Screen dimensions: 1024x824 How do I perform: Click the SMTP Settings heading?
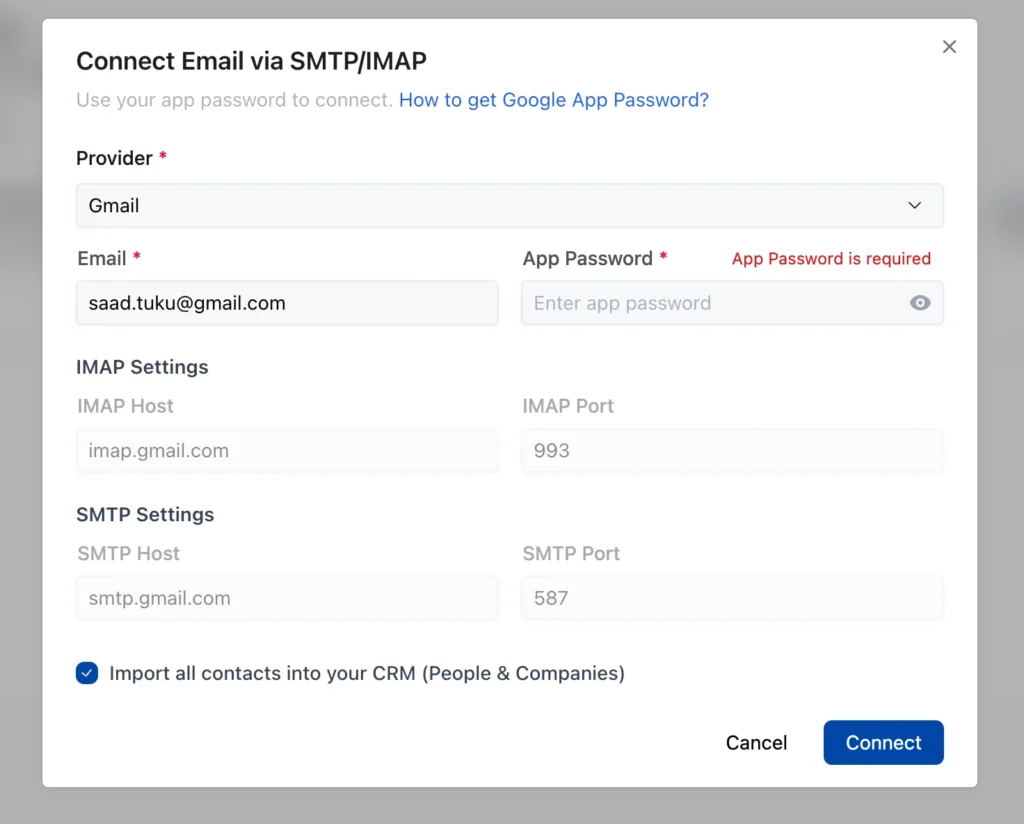click(145, 515)
